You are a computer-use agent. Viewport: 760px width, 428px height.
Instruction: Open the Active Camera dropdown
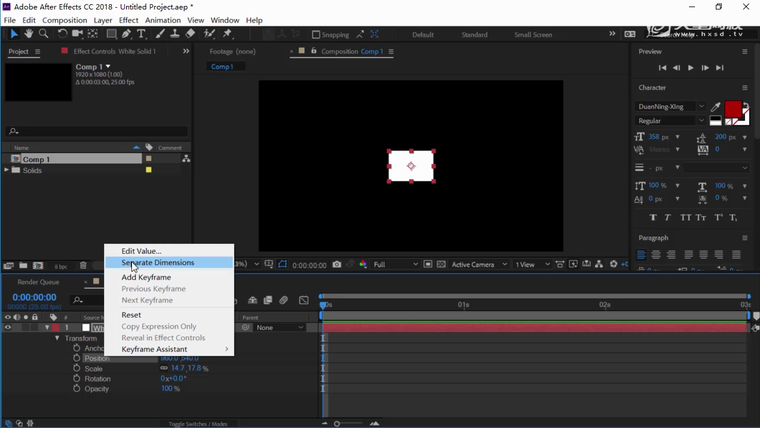(x=475, y=265)
